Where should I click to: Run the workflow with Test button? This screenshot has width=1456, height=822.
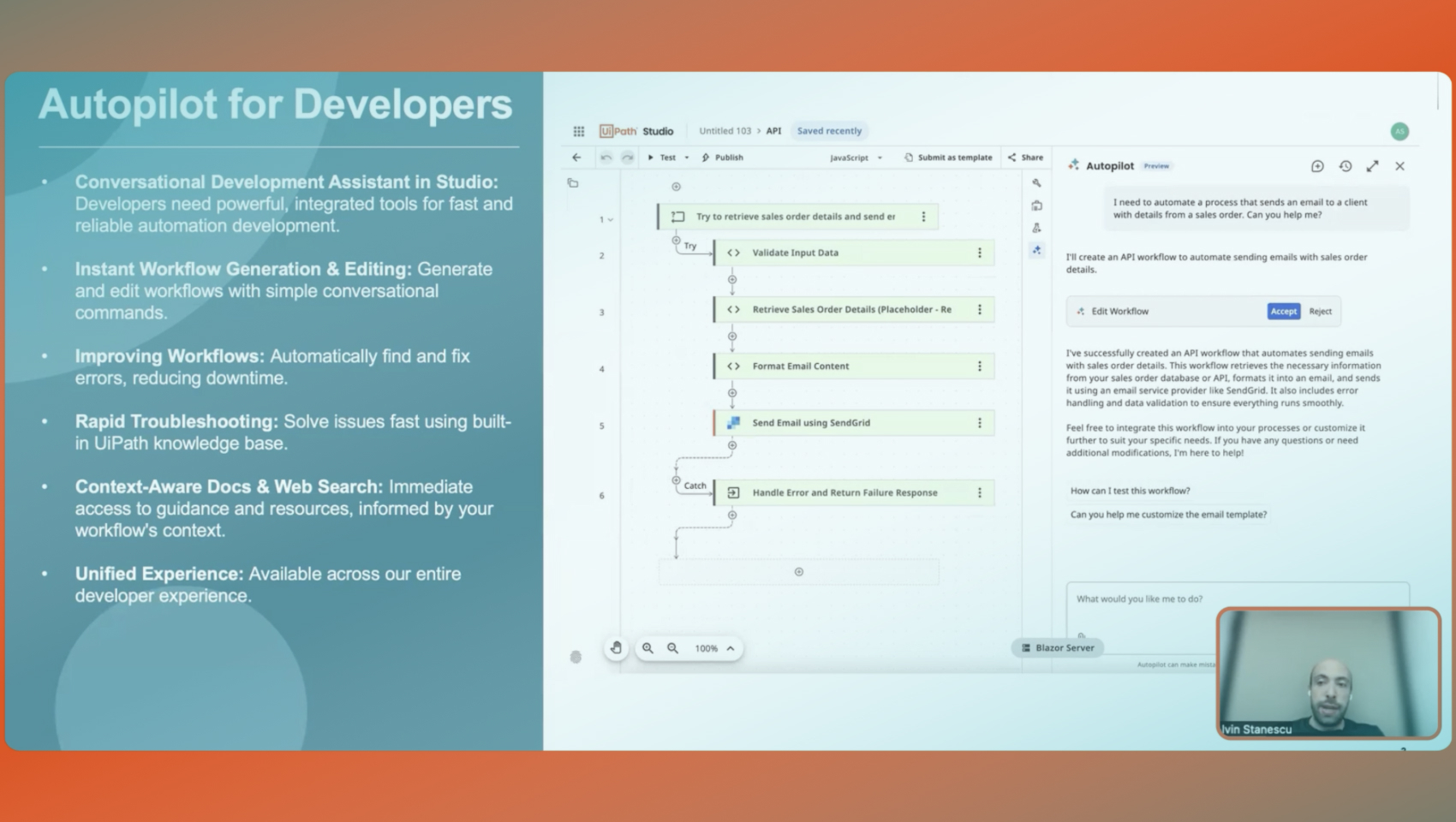click(x=662, y=158)
